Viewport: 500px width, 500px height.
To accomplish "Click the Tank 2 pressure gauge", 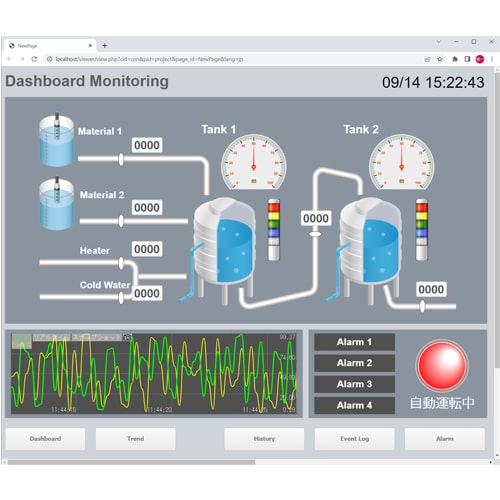I will click(401, 162).
